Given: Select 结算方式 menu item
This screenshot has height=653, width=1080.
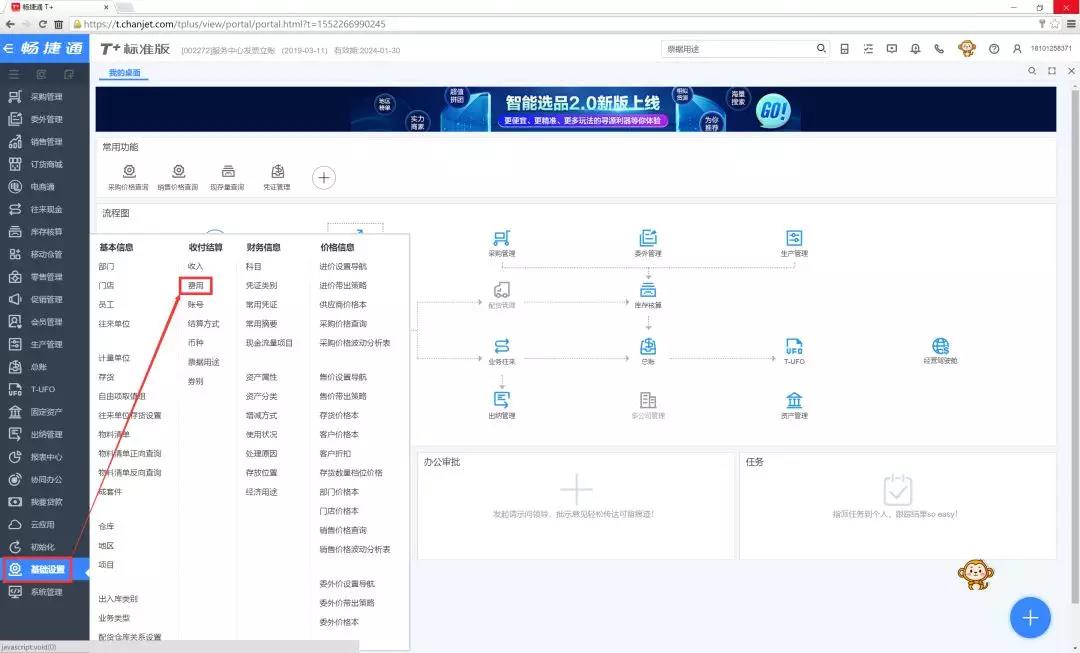Looking at the screenshot, I should click(203, 324).
